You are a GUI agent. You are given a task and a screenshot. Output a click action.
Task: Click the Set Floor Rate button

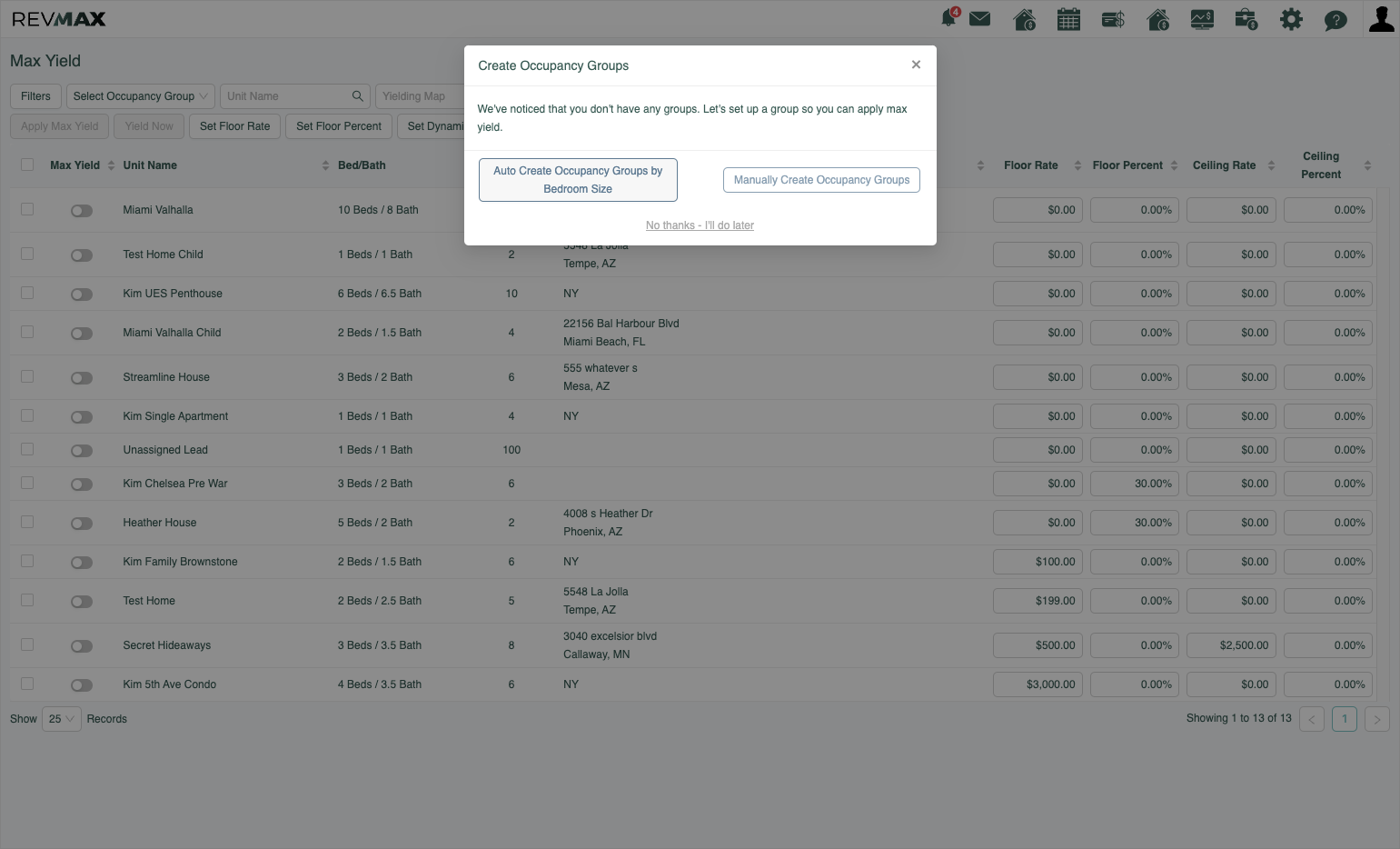(235, 126)
